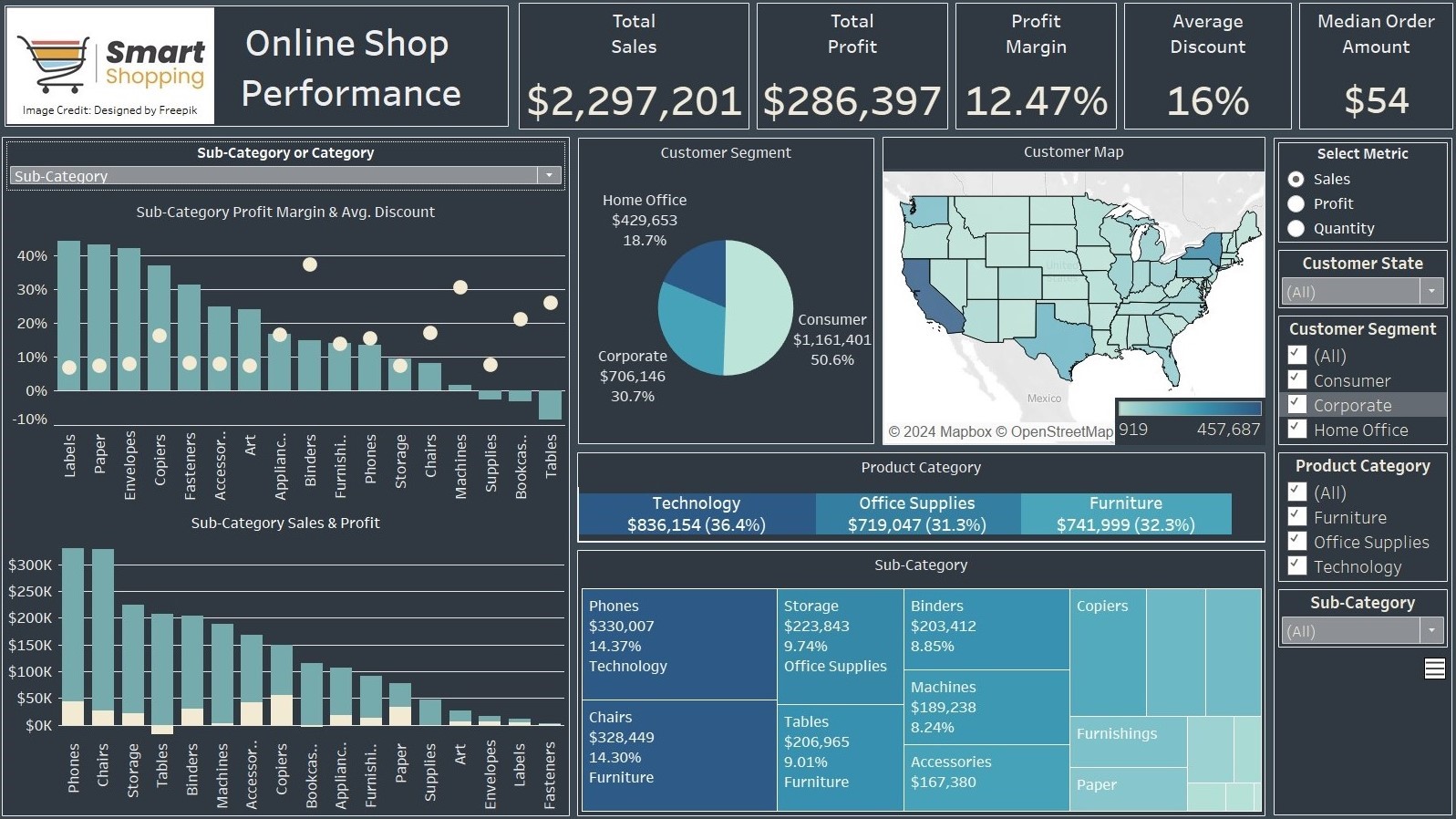
Task: Click the Select Metric heading
Action: (1363, 154)
